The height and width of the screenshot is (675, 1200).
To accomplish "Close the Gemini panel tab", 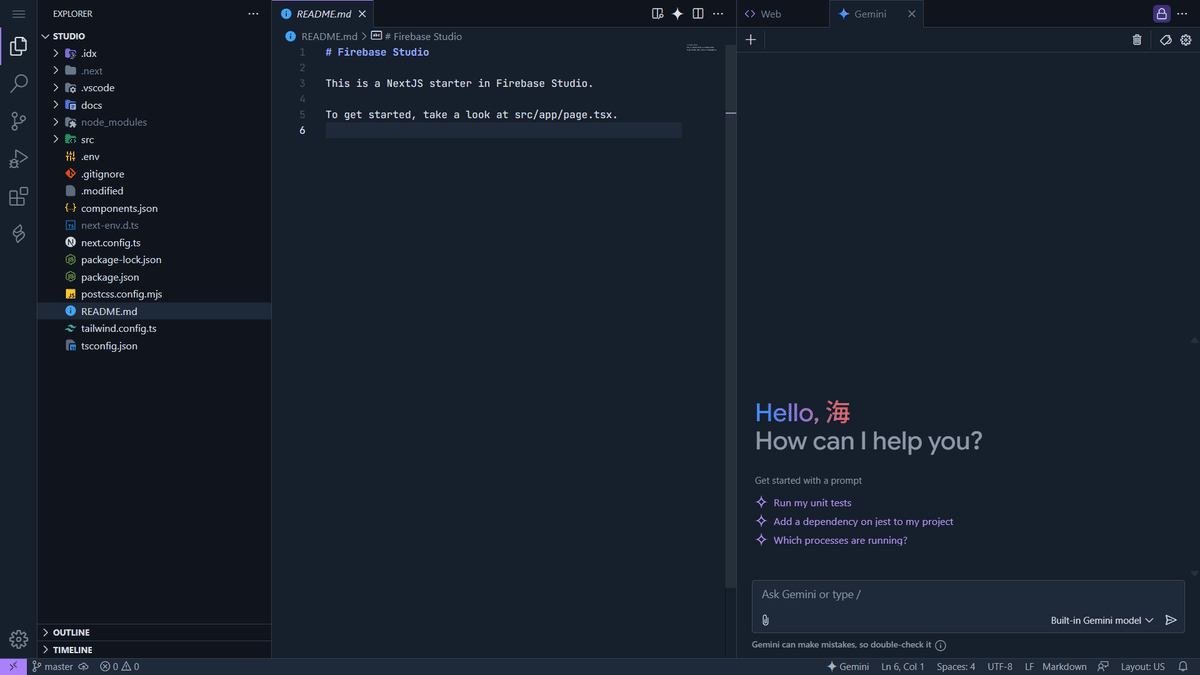I will pos(911,14).
